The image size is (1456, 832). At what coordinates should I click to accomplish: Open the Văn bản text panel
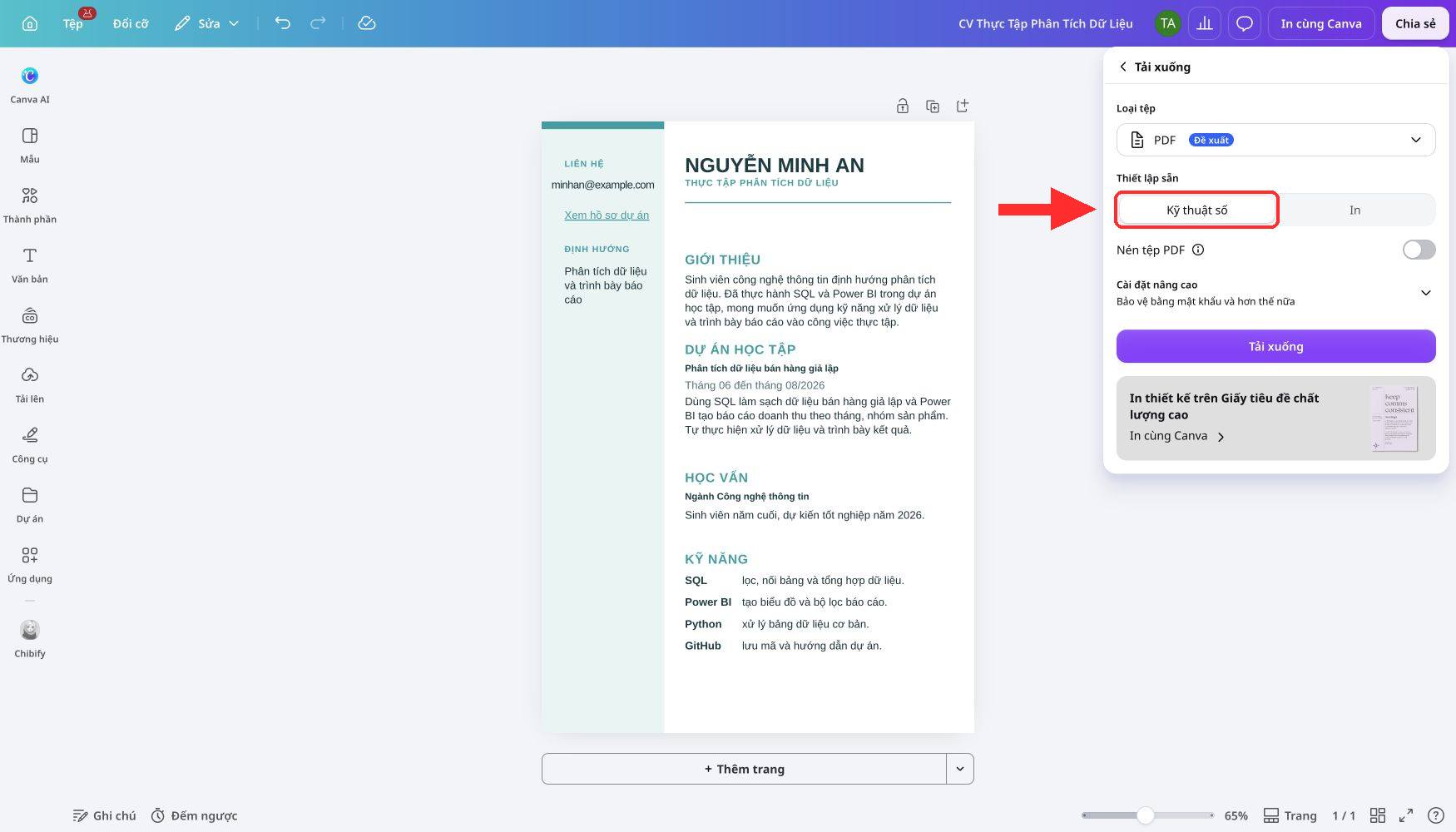coord(30,265)
